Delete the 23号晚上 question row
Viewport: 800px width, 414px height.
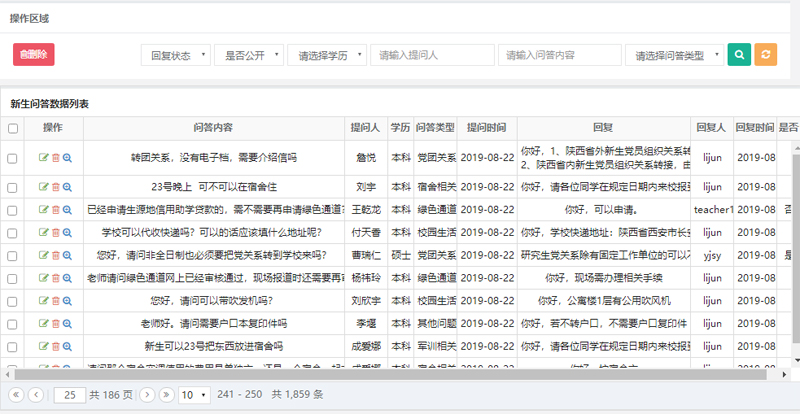click(x=55, y=186)
